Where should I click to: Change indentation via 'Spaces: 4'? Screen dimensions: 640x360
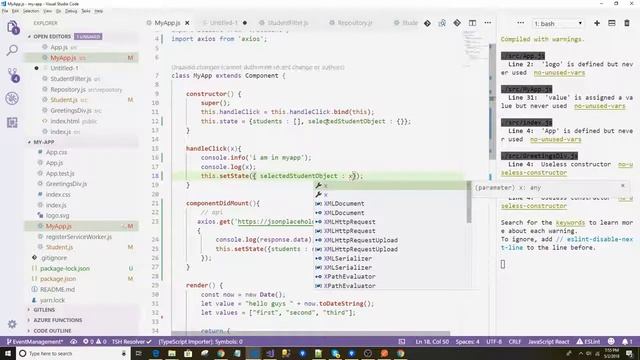coord(467,342)
